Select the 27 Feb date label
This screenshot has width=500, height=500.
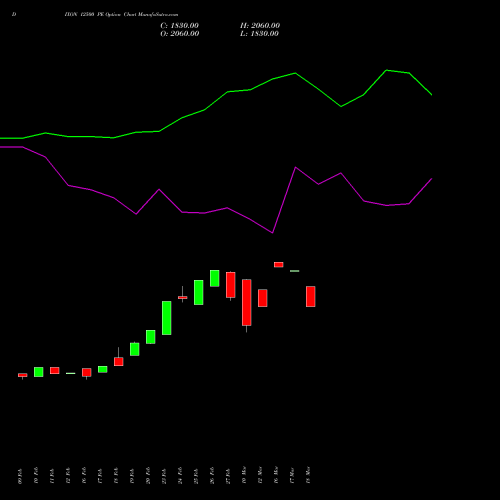(x=228, y=476)
